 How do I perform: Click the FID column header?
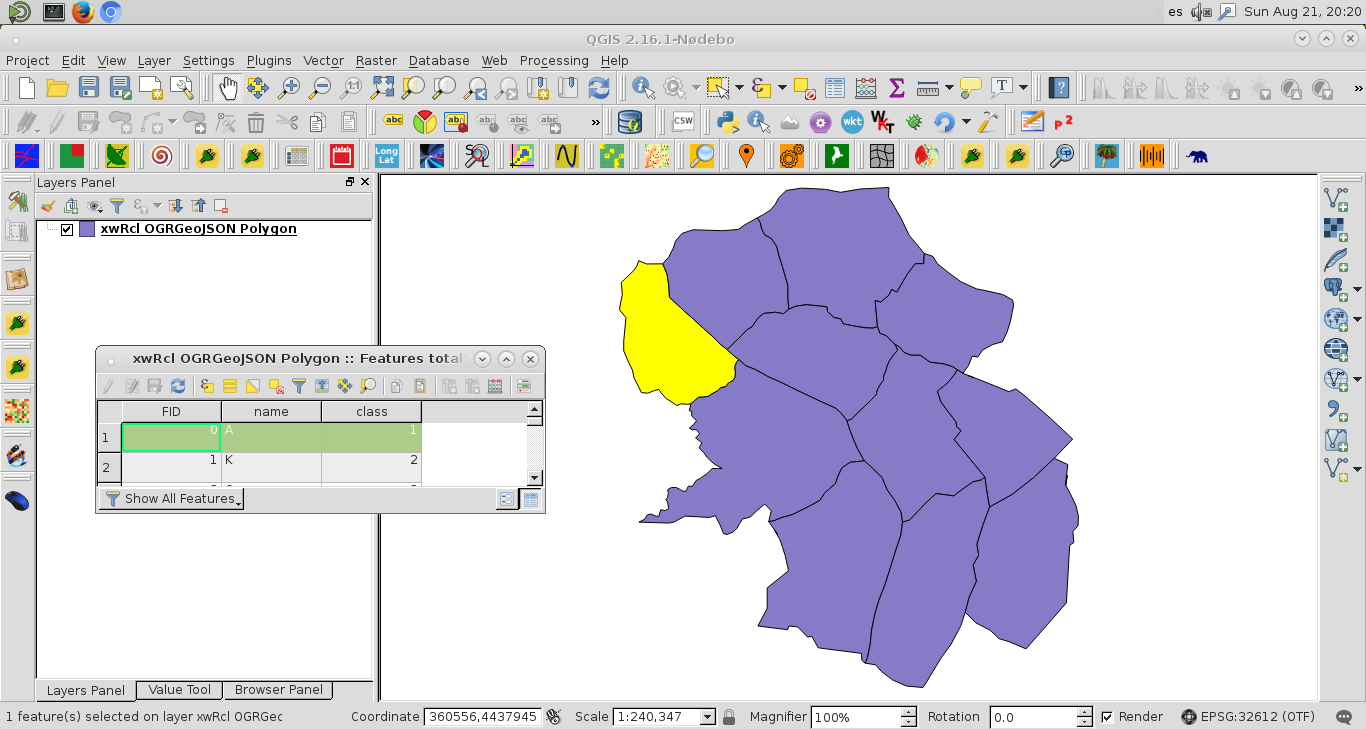tap(171, 412)
